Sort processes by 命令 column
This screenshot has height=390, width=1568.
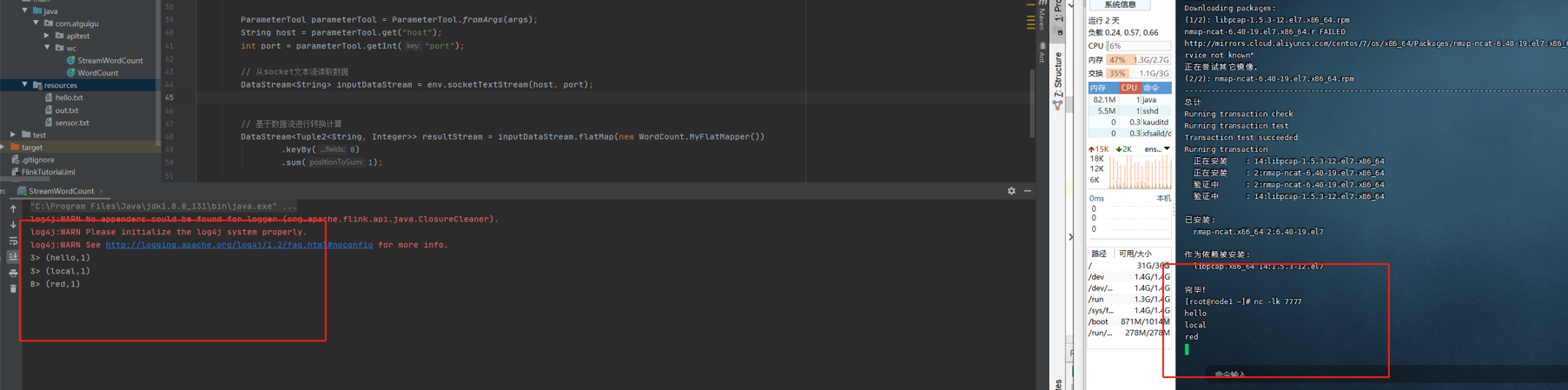pos(1155,88)
